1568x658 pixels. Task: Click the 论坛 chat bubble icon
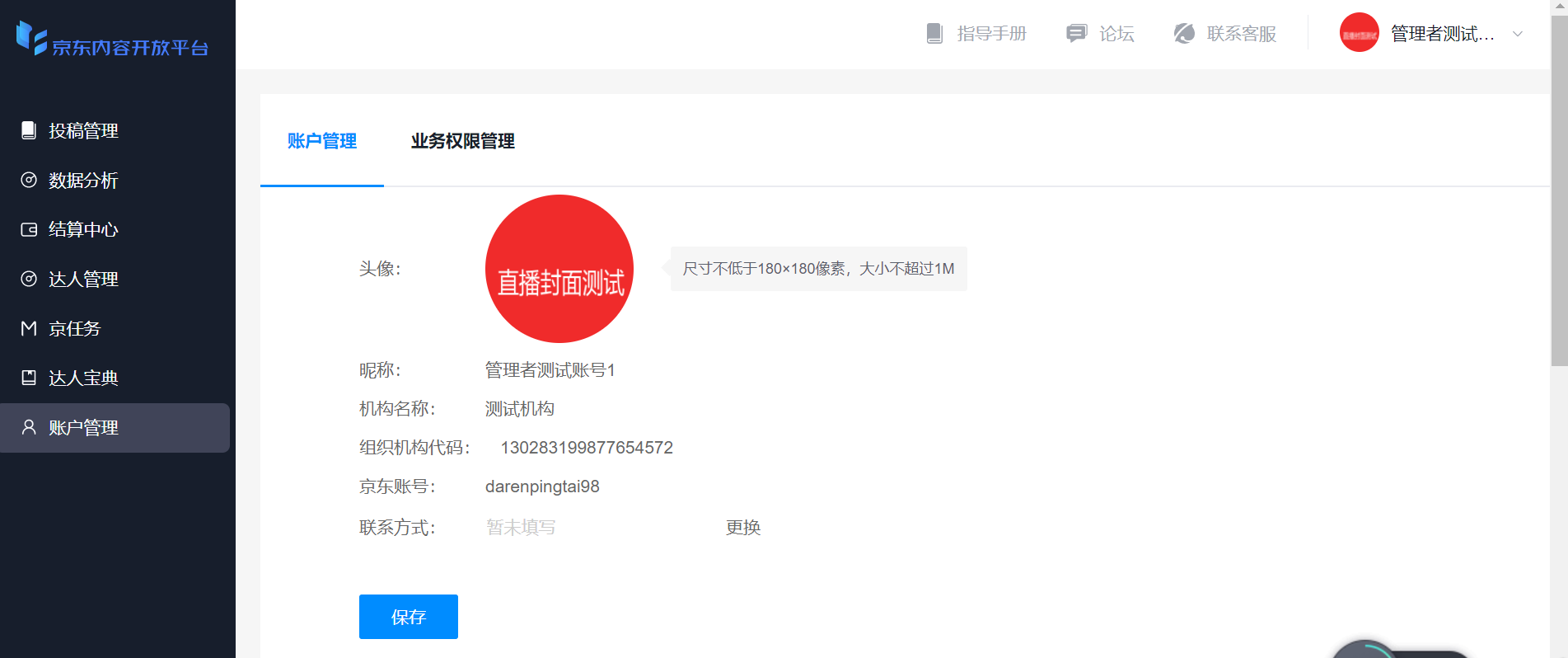click(x=1076, y=34)
